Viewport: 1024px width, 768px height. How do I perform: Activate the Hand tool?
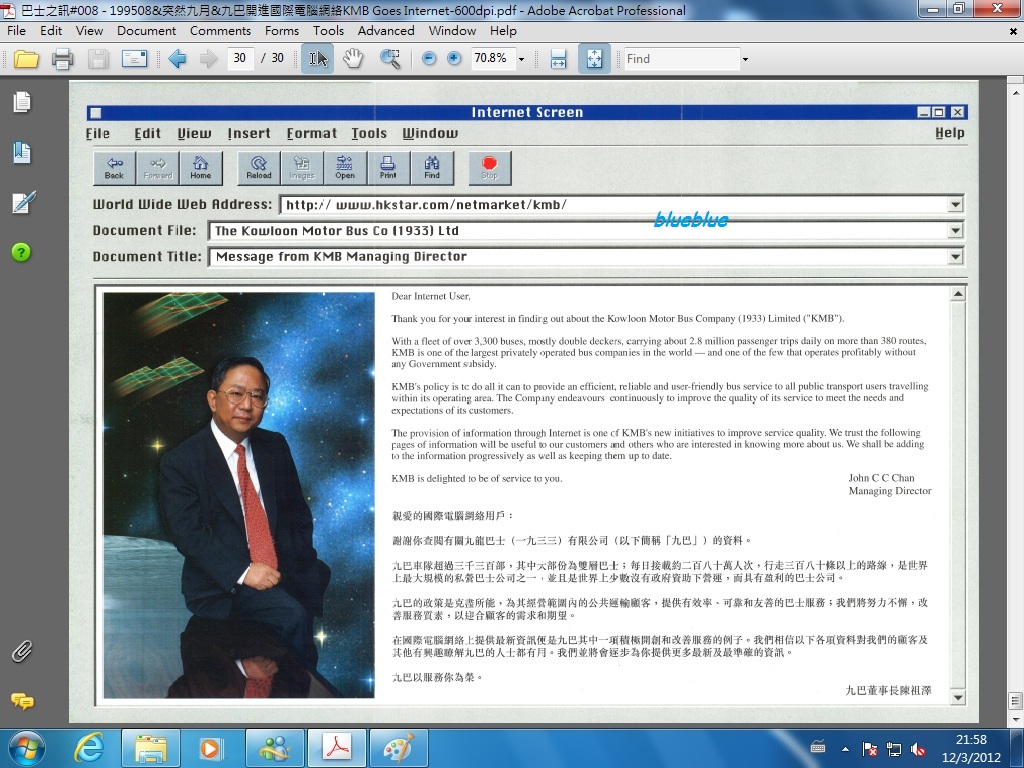coord(353,59)
